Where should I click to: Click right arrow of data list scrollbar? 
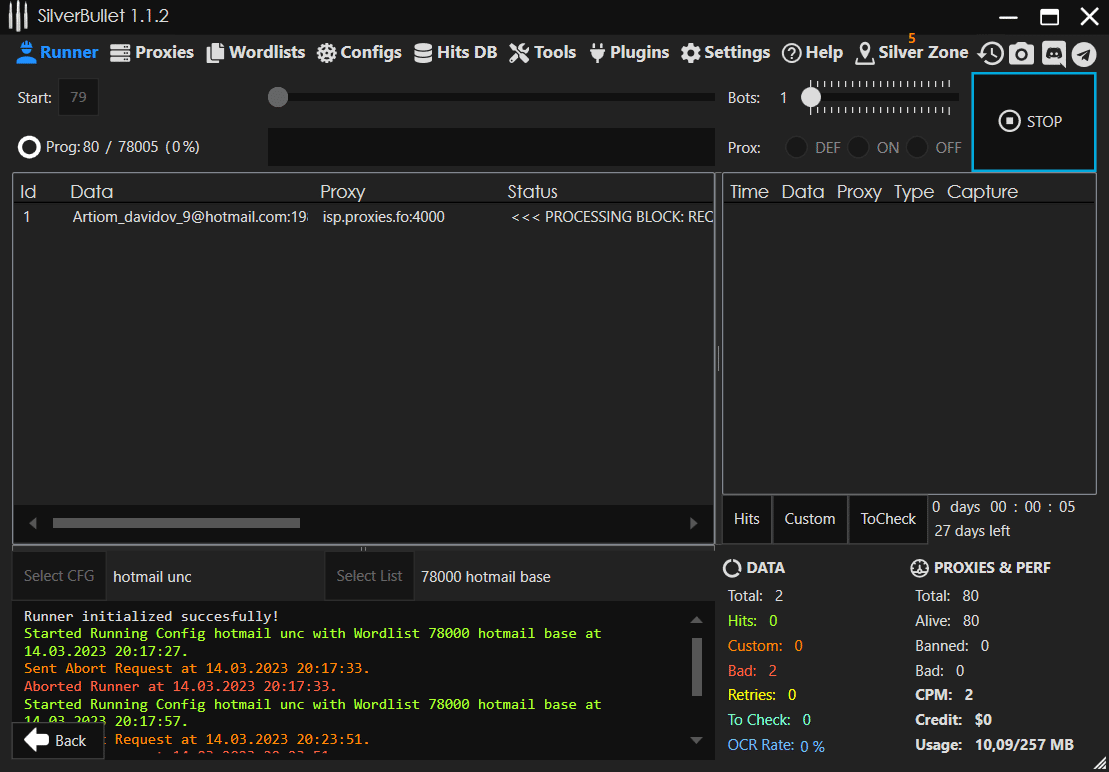pyautogui.click(x=694, y=523)
